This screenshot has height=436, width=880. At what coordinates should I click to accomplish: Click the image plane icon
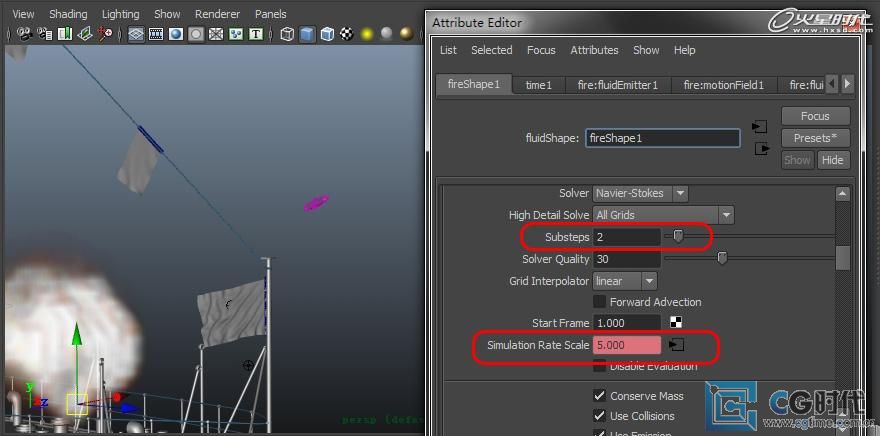[x=85, y=34]
